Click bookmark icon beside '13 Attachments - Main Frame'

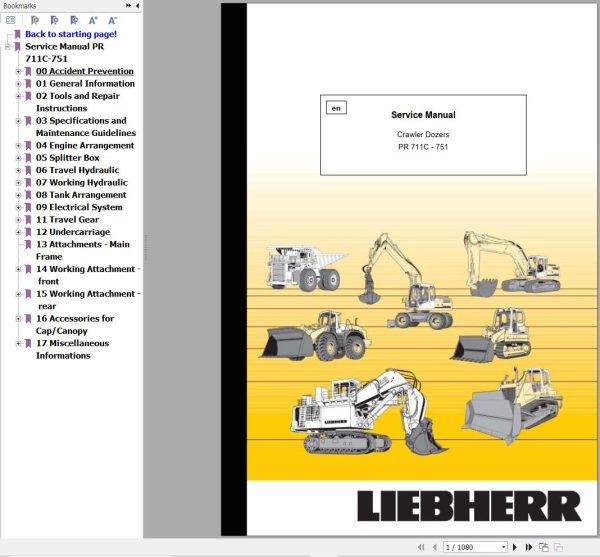click(x=28, y=244)
